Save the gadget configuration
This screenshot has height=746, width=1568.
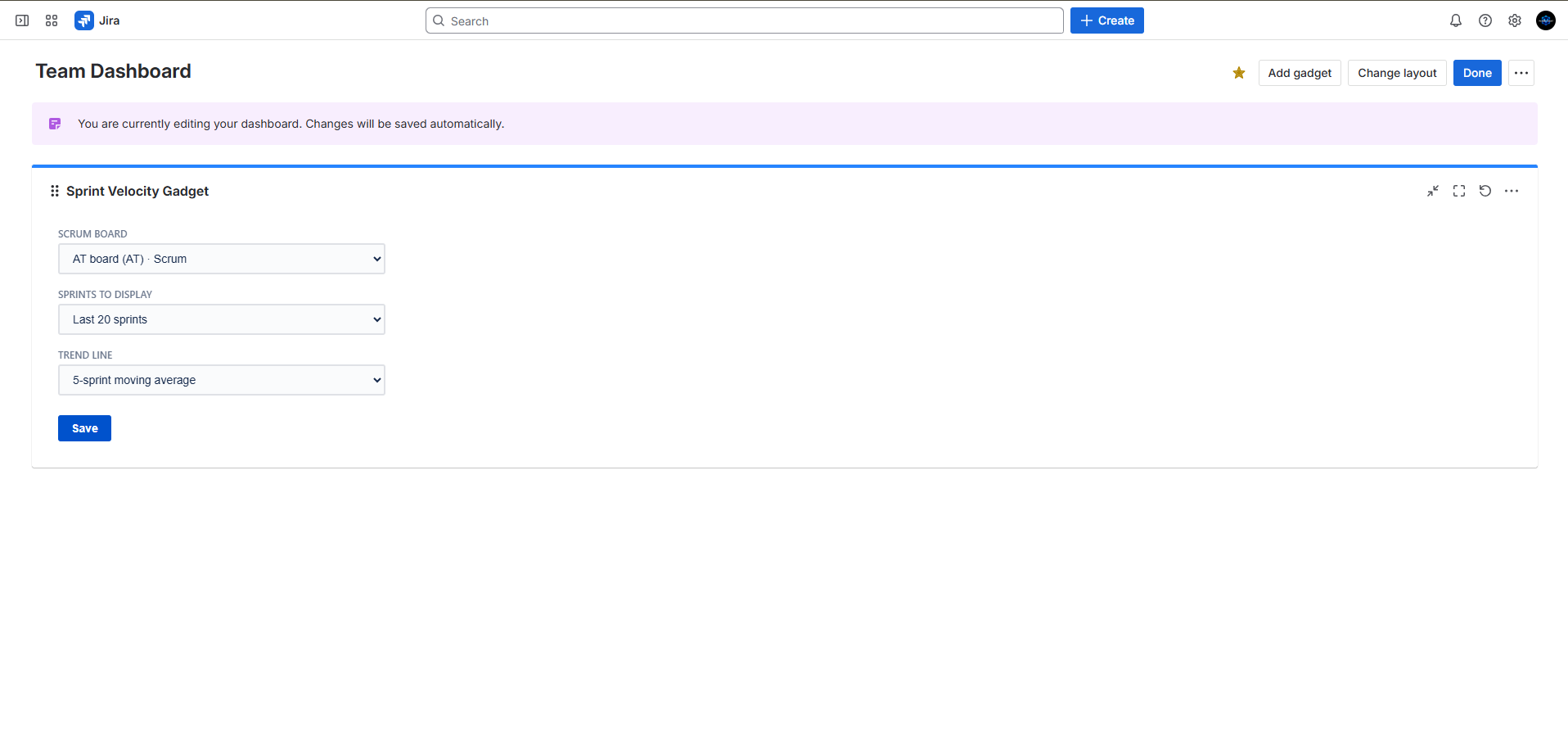(x=84, y=428)
